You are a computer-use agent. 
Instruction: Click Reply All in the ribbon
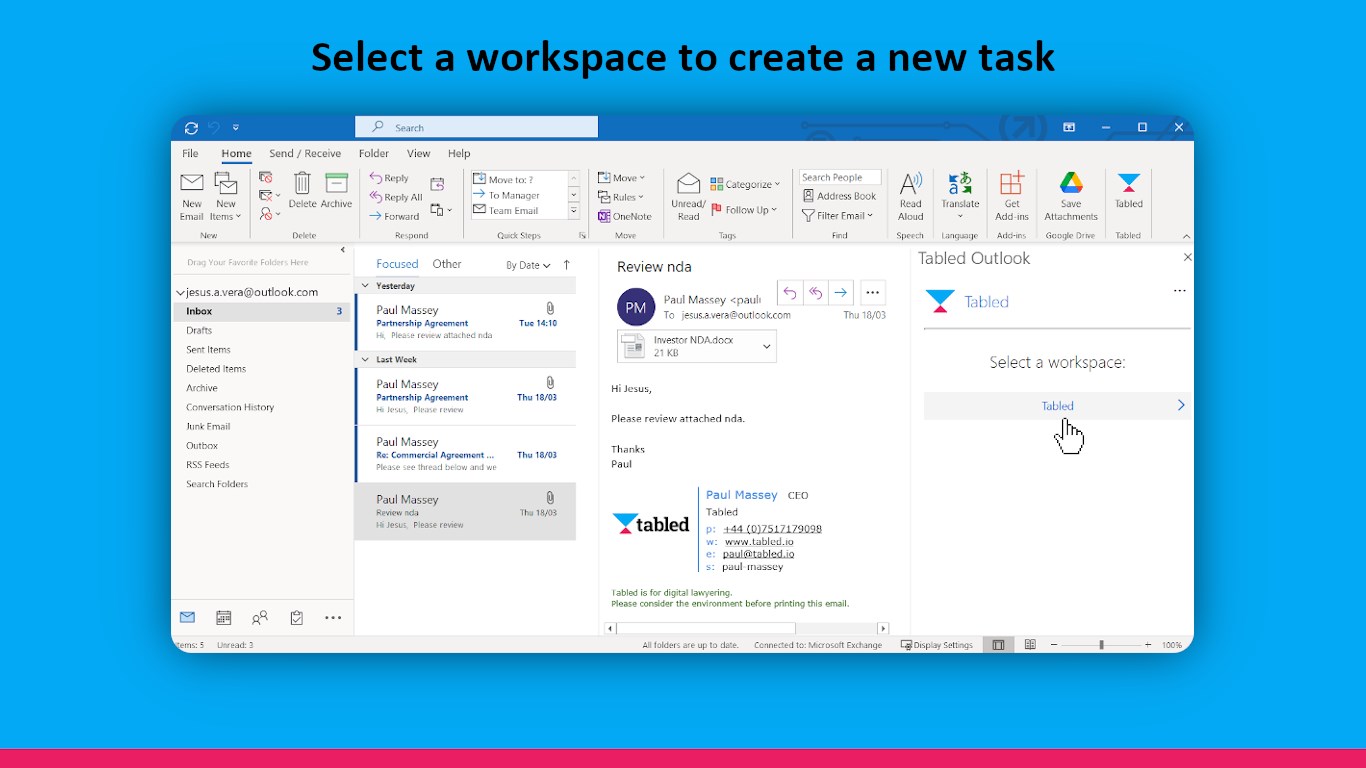tap(395, 197)
